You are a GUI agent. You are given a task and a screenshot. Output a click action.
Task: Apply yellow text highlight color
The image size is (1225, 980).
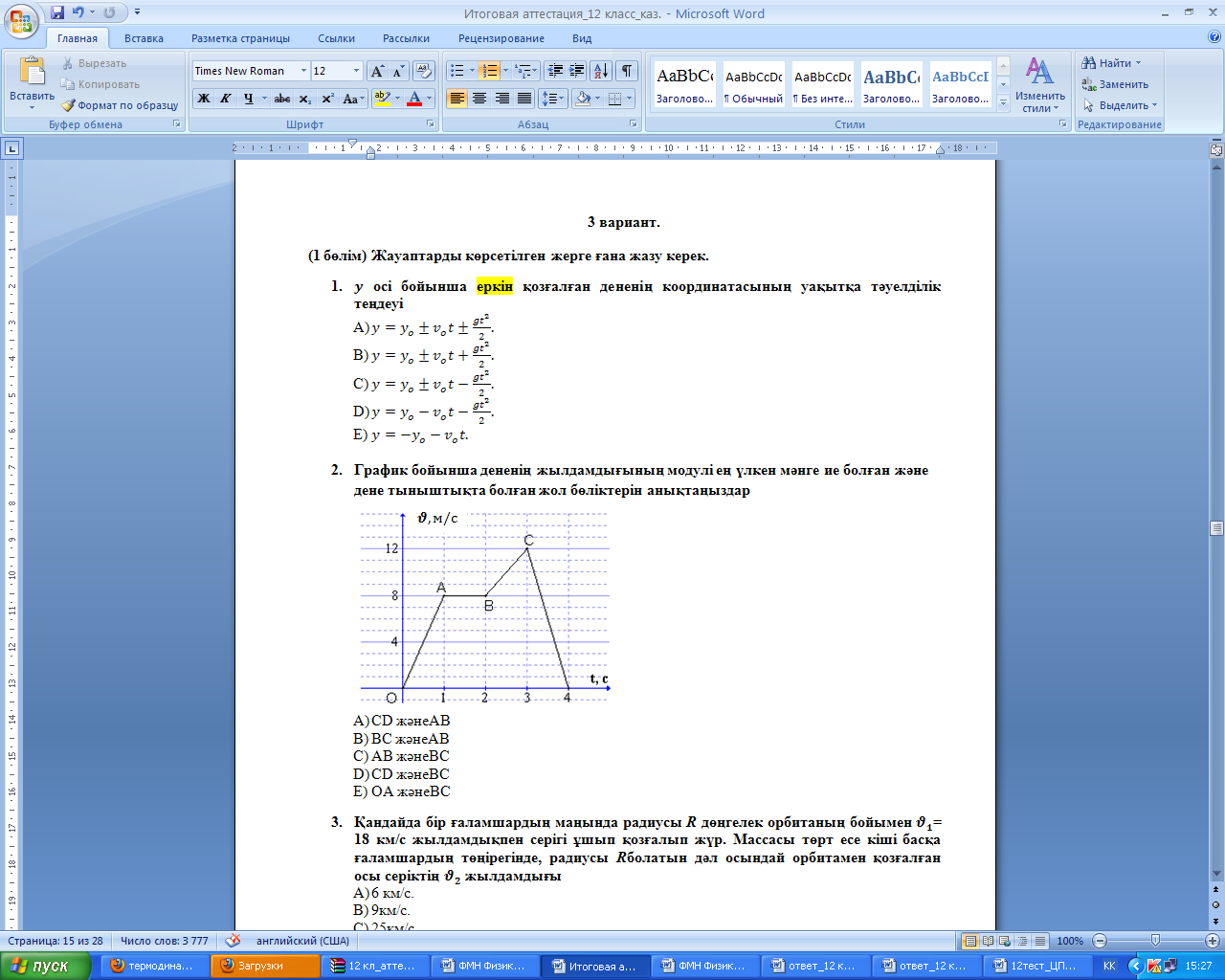point(382,99)
